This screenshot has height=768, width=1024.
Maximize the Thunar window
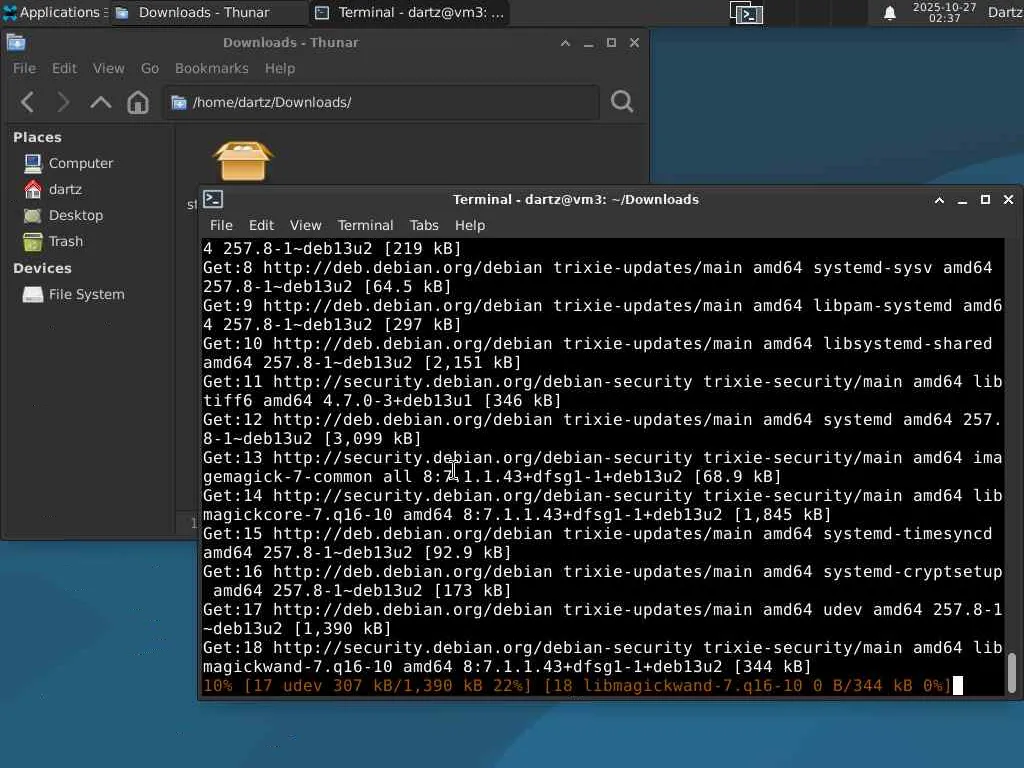[x=611, y=43]
